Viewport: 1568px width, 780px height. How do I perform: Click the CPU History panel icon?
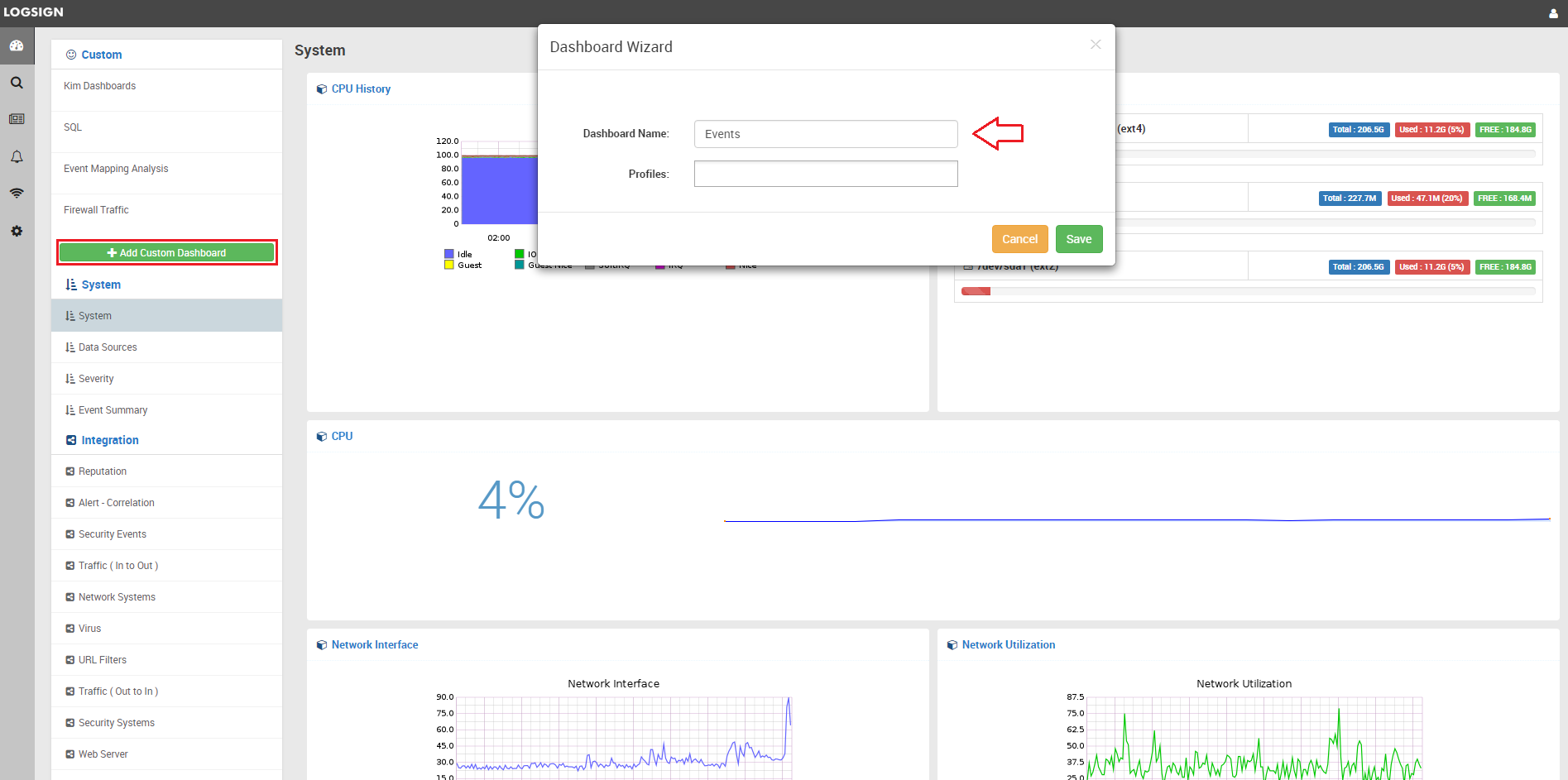coord(322,89)
